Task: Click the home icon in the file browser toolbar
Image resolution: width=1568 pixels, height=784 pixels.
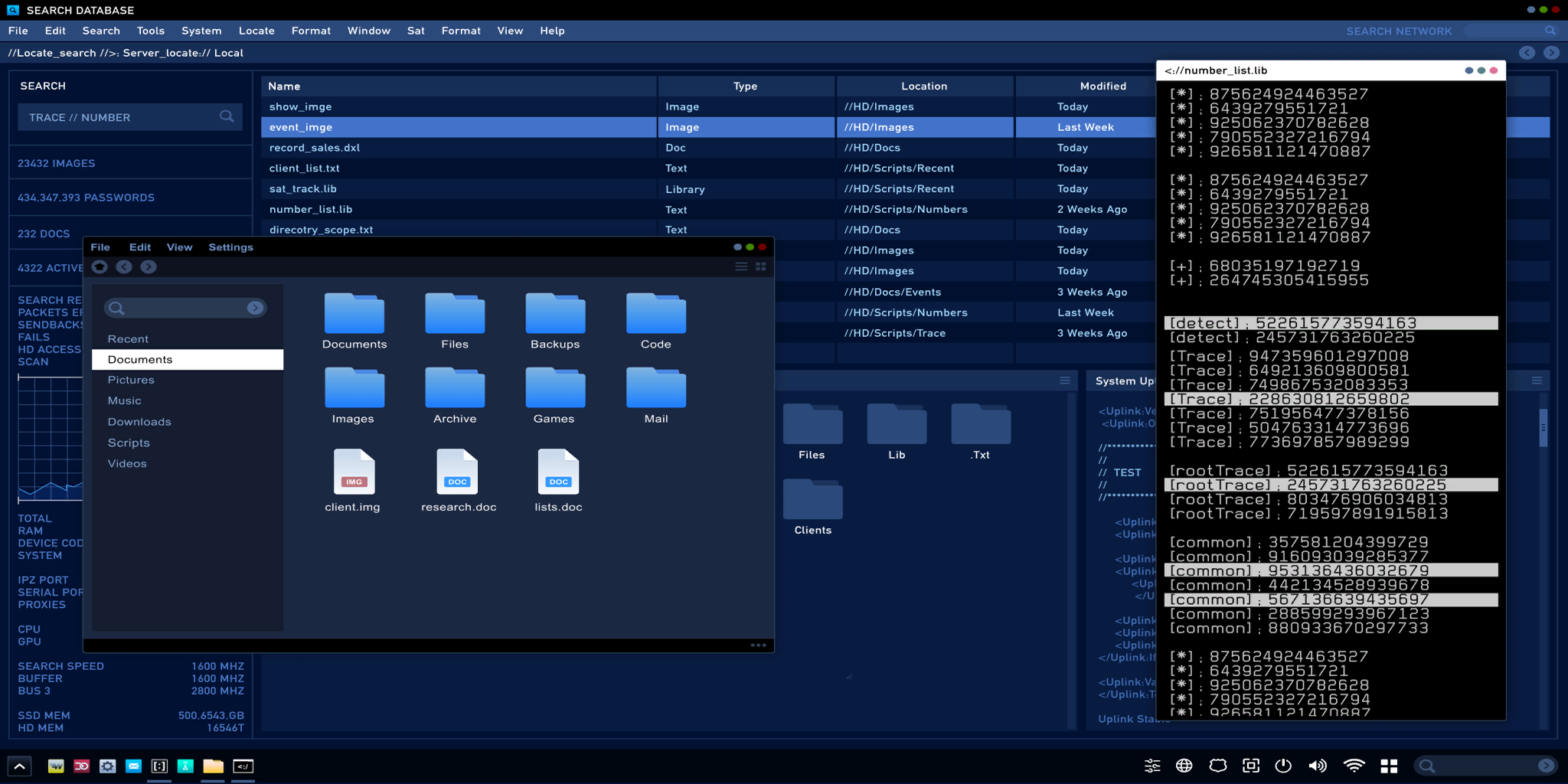Action: pos(100,266)
